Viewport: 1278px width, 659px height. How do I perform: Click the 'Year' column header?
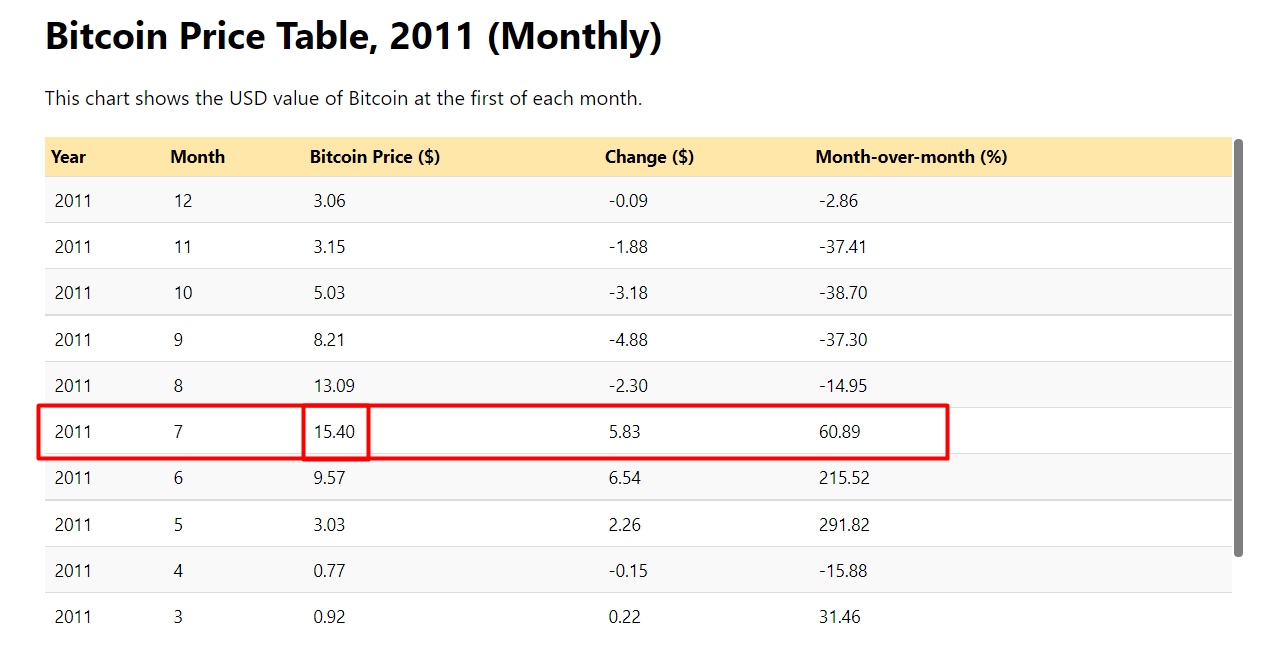[x=68, y=157]
